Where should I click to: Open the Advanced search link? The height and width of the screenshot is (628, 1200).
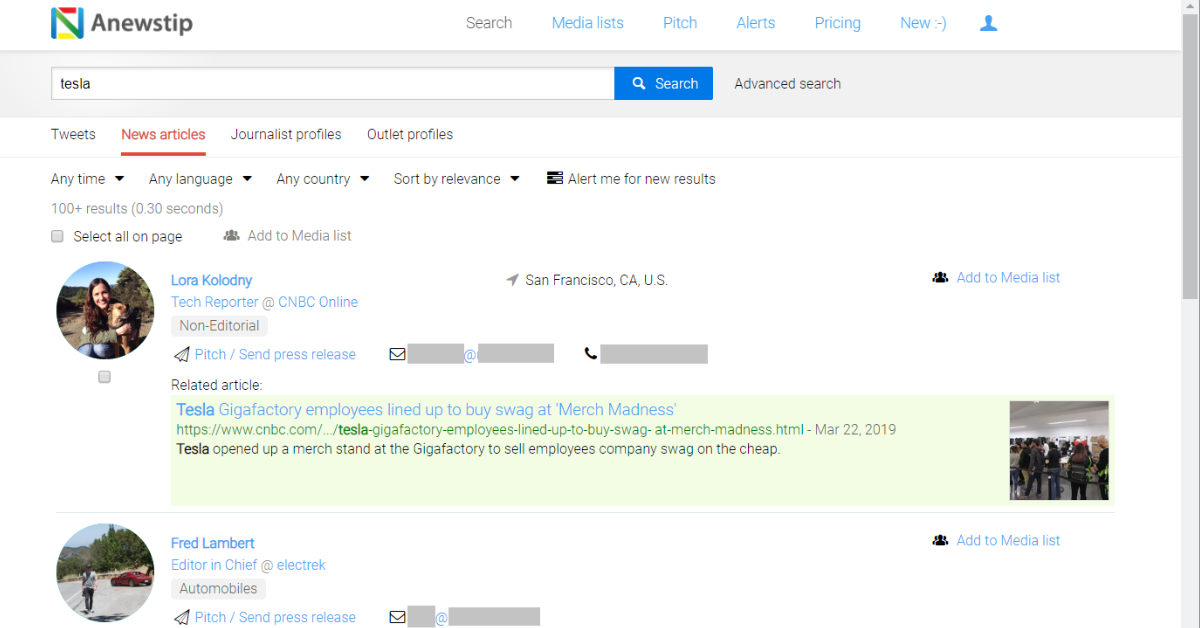[788, 84]
